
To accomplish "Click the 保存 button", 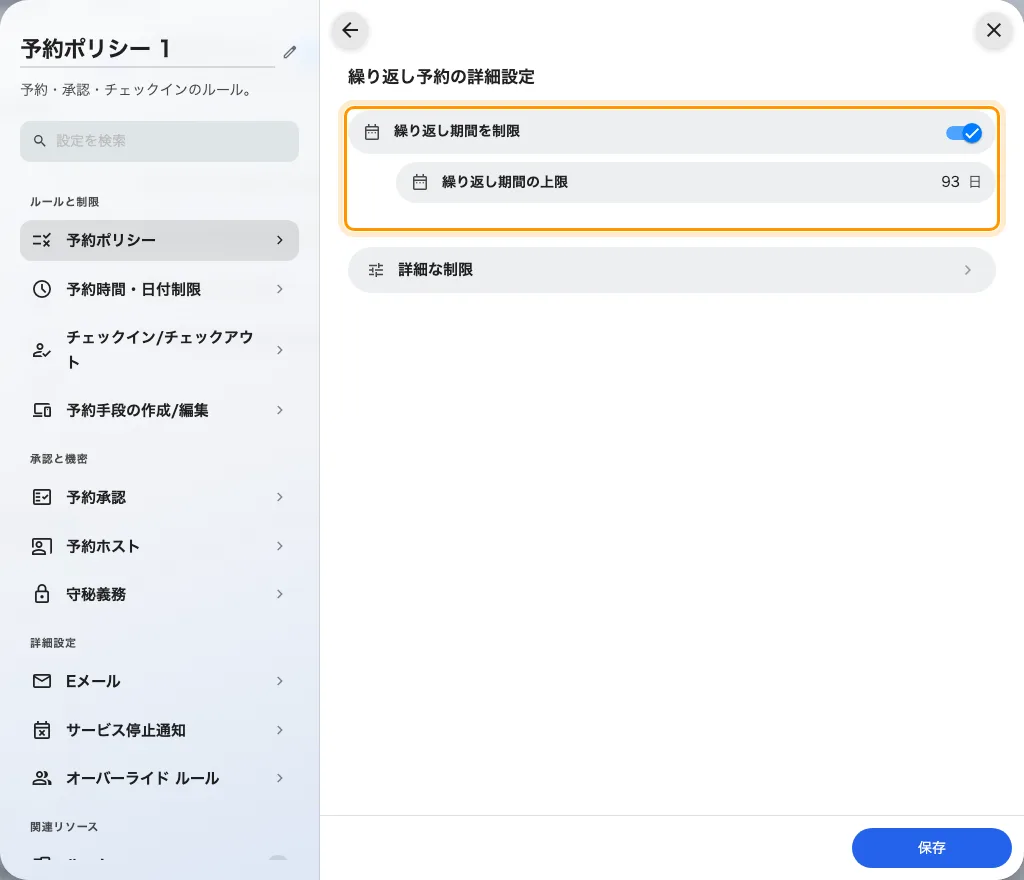I will [931, 848].
